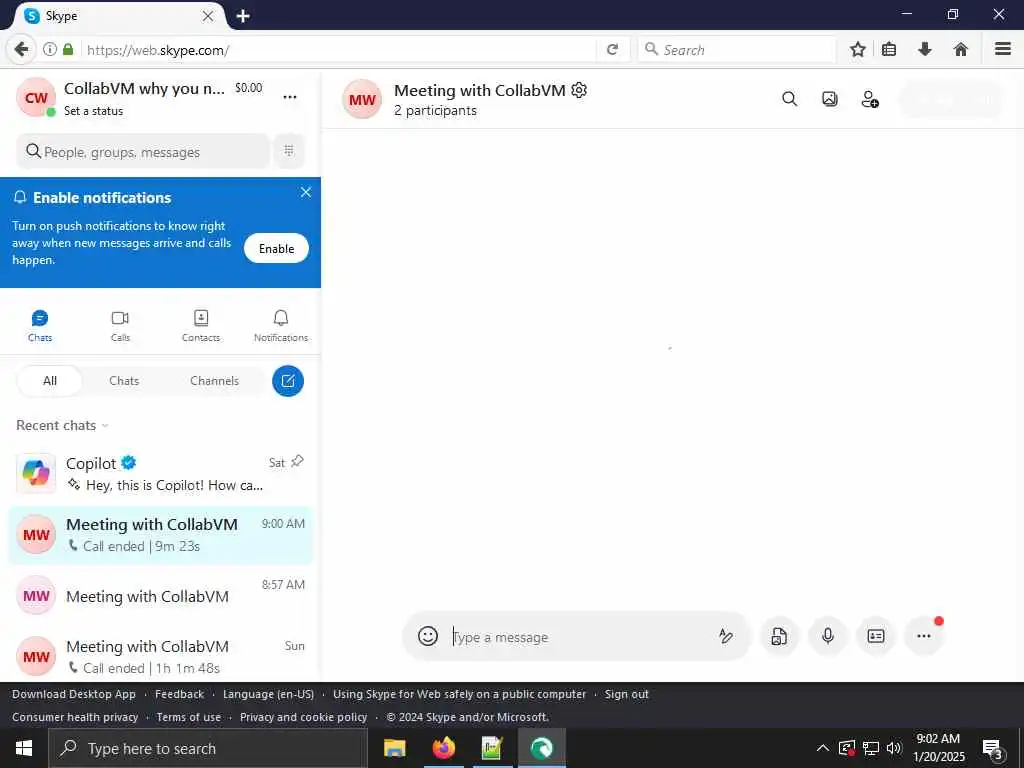Open more message options with red dot
1024x768 pixels.
923,636
